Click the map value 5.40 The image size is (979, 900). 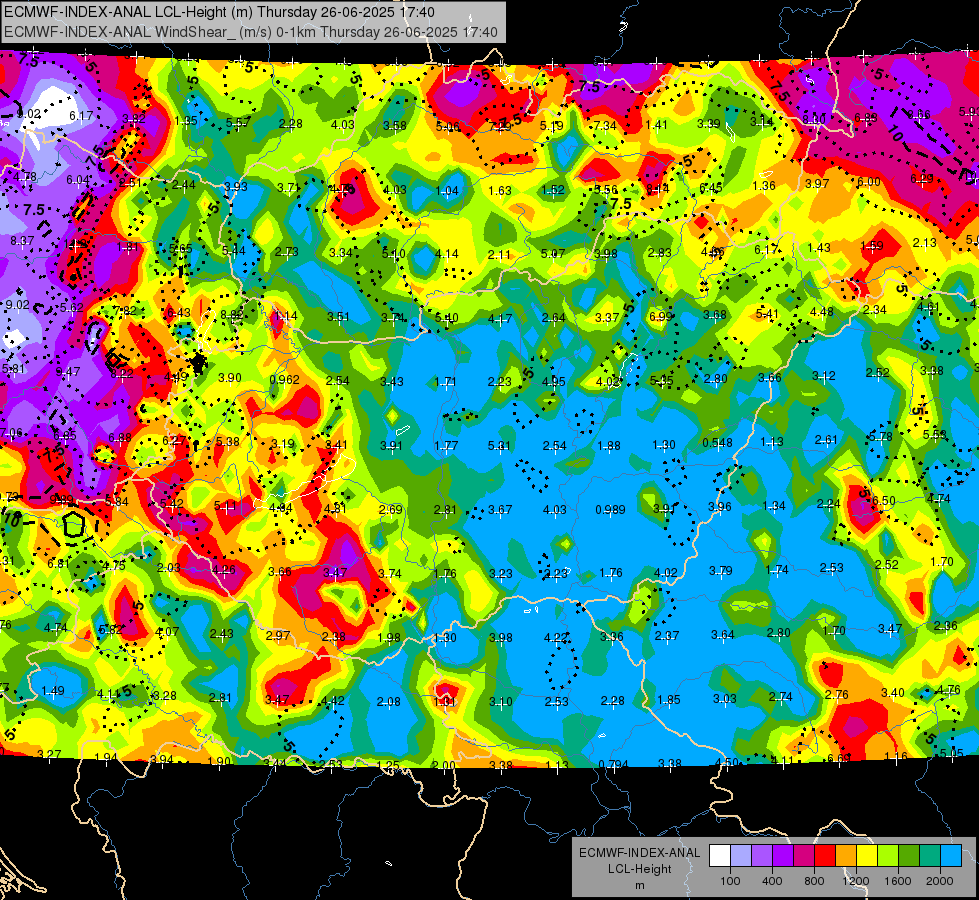tap(446, 317)
